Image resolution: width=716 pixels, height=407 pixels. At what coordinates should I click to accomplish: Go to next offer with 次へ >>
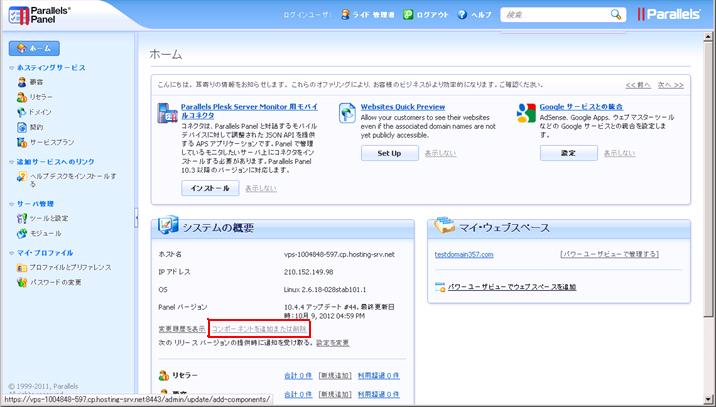[671, 85]
